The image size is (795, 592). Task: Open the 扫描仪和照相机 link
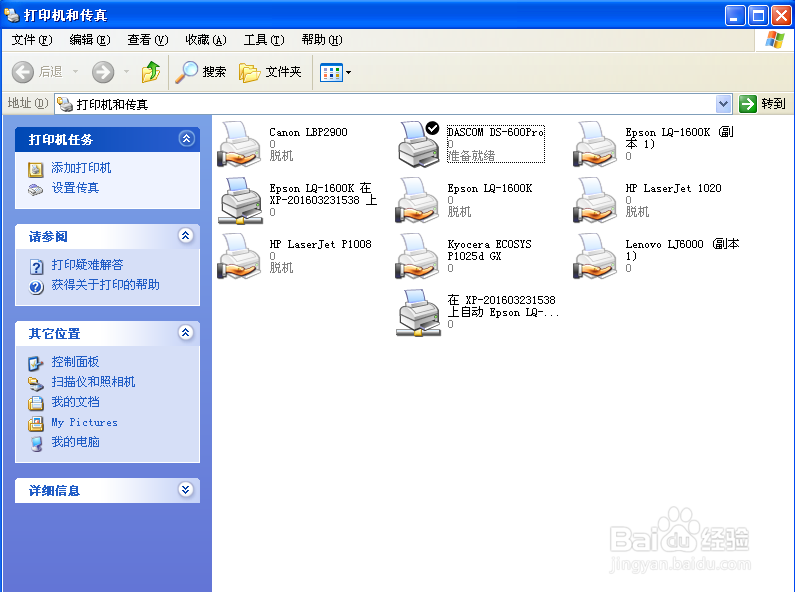click(x=93, y=382)
